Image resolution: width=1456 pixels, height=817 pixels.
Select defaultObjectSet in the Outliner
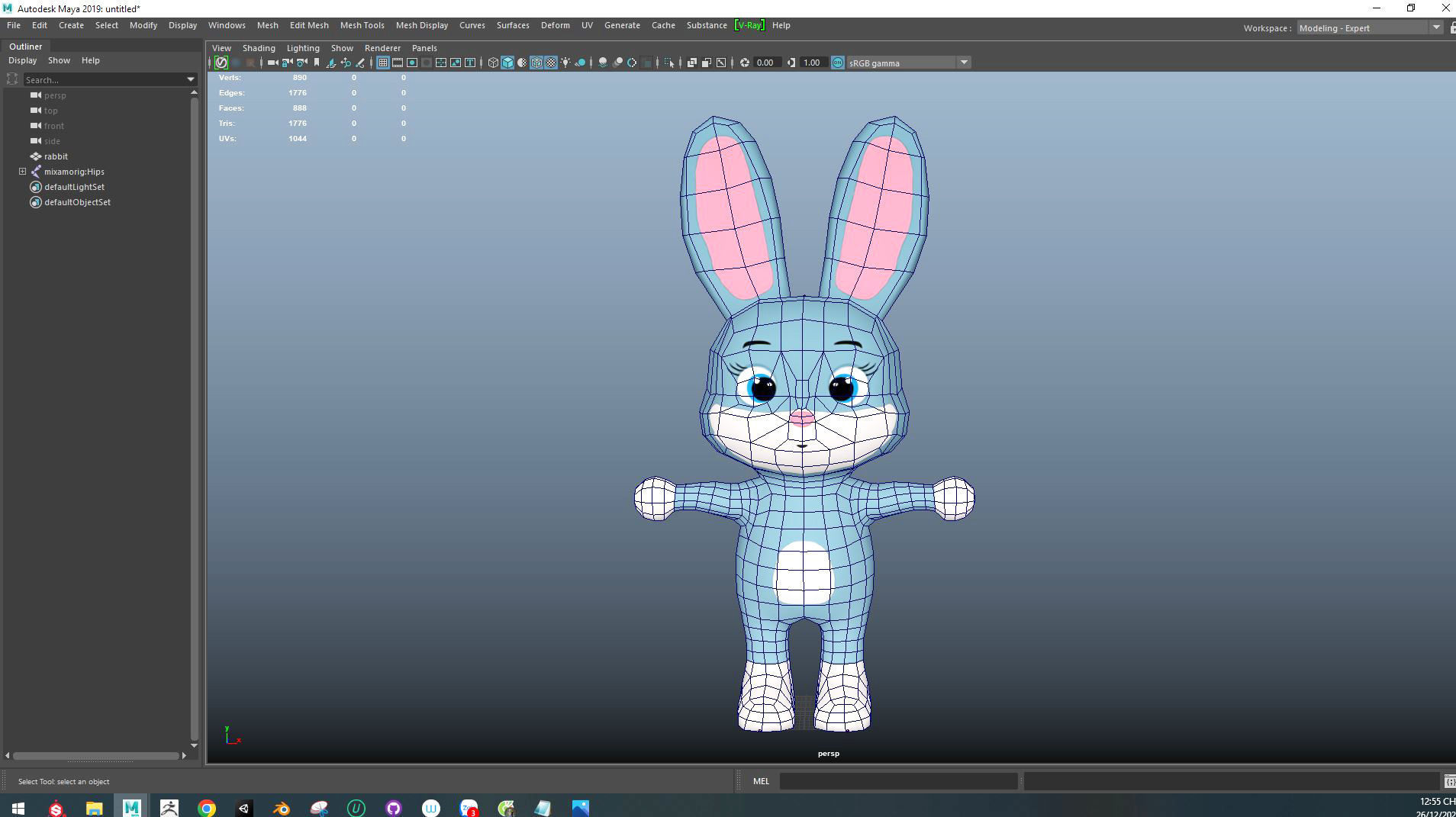[x=77, y=202]
